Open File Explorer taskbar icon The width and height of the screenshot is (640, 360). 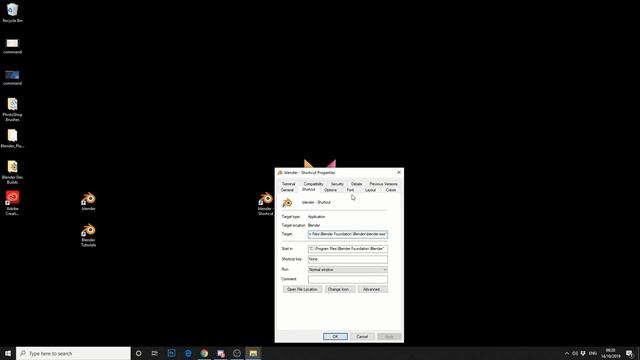(x=253, y=353)
